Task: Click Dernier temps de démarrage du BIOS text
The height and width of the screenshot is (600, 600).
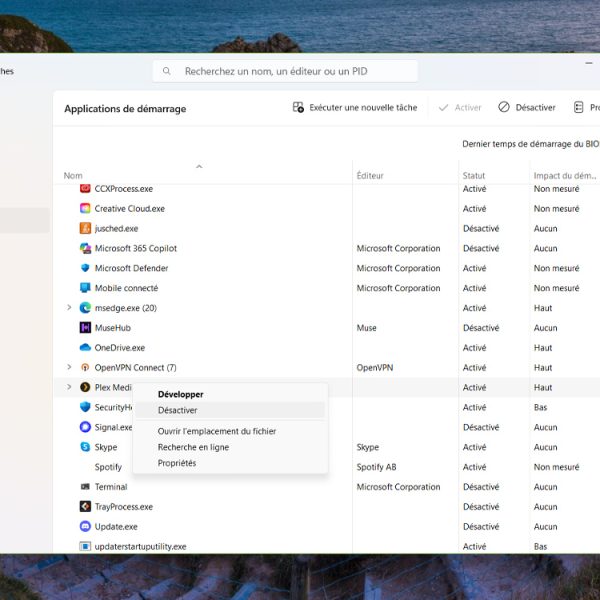Action: 531,144
